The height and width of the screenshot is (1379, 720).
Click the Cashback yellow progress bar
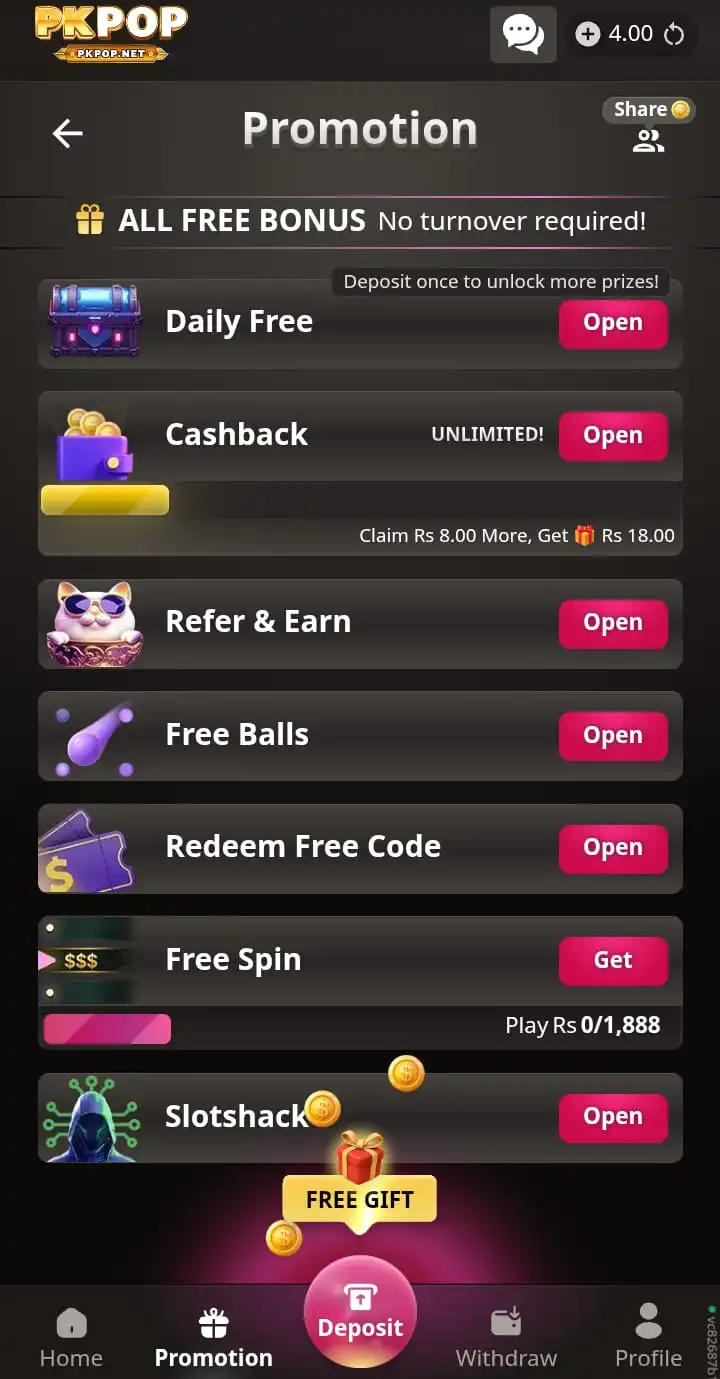point(105,500)
